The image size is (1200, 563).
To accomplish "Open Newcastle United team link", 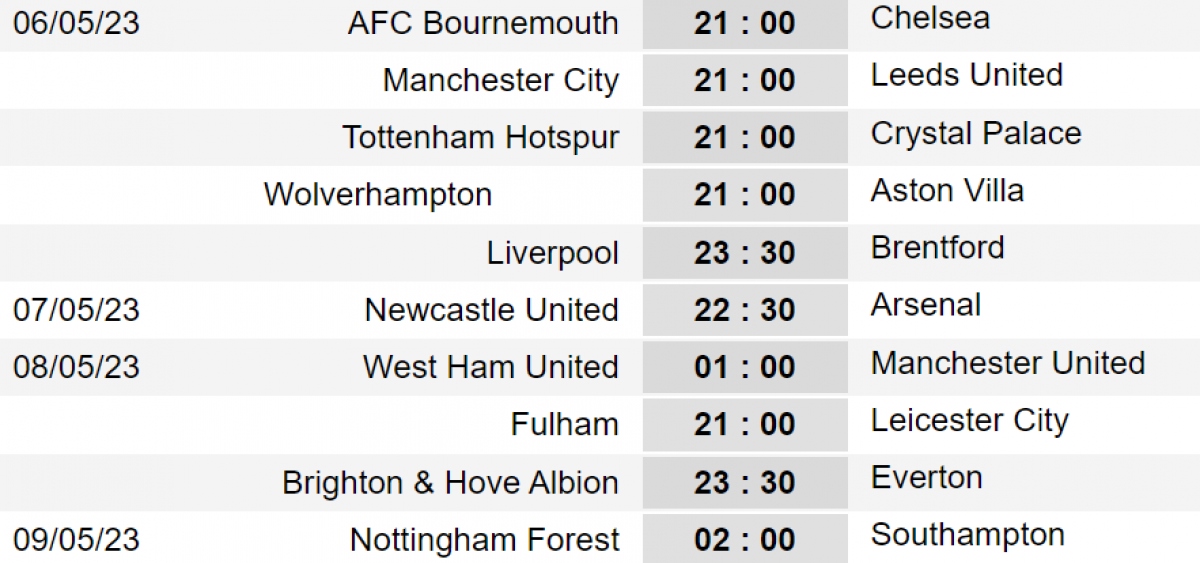I will coord(491,310).
